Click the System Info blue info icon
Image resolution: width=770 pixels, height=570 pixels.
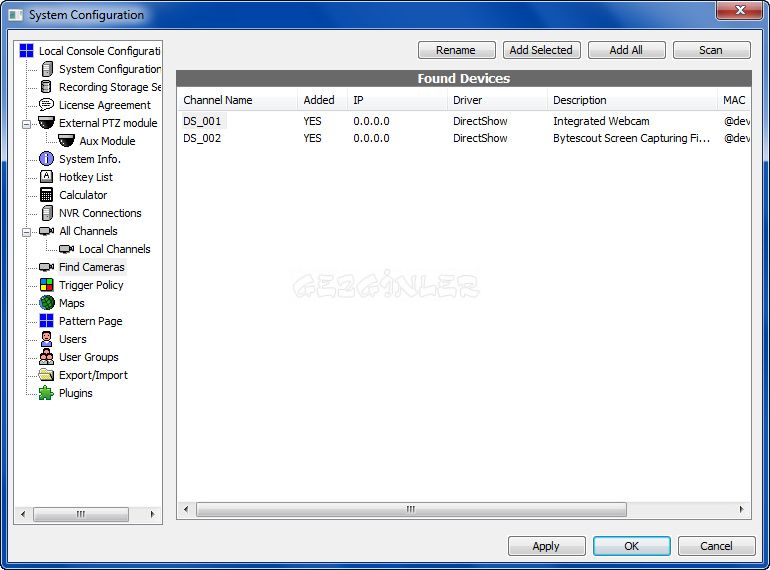[x=46, y=159]
